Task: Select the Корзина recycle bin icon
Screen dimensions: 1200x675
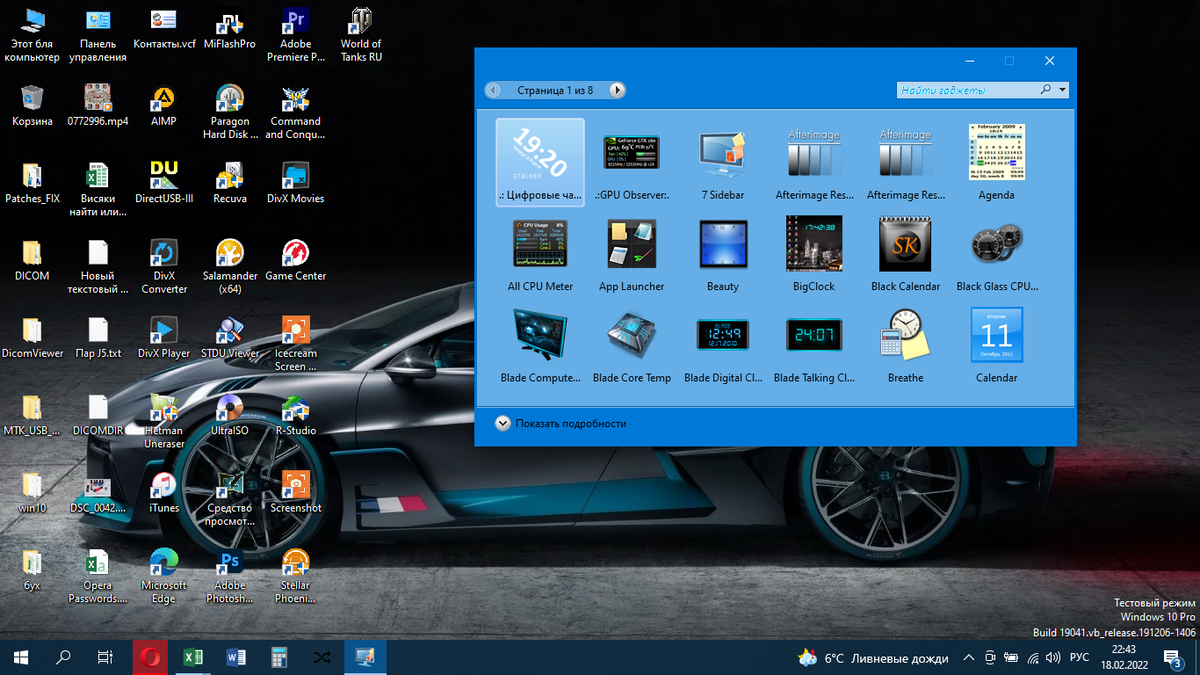Action: click(32, 105)
